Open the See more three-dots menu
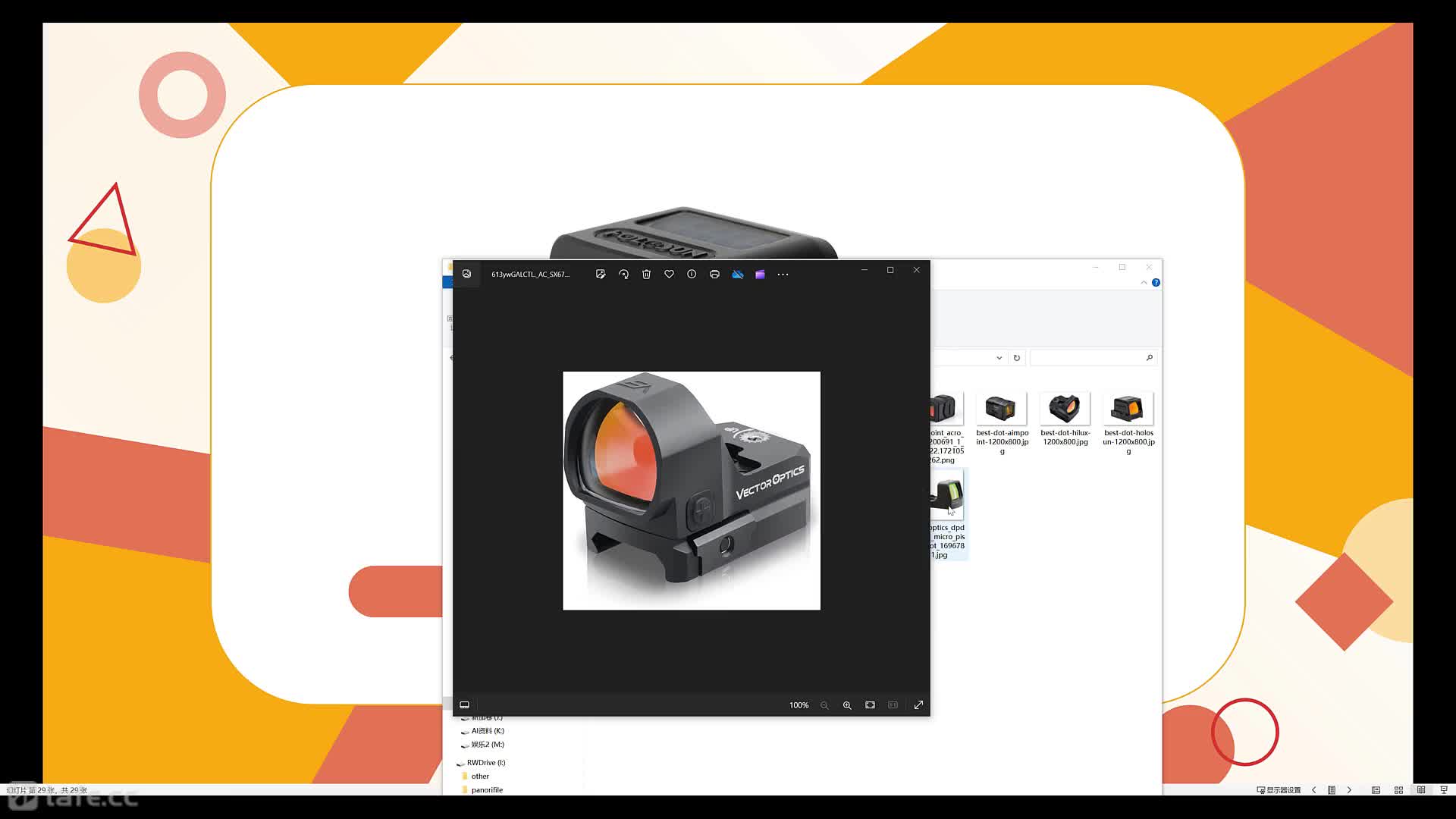Viewport: 1456px width, 819px height. pos(783,275)
